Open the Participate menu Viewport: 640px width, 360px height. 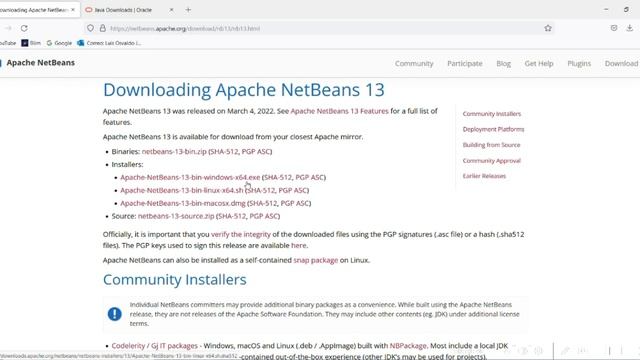coord(464,64)
